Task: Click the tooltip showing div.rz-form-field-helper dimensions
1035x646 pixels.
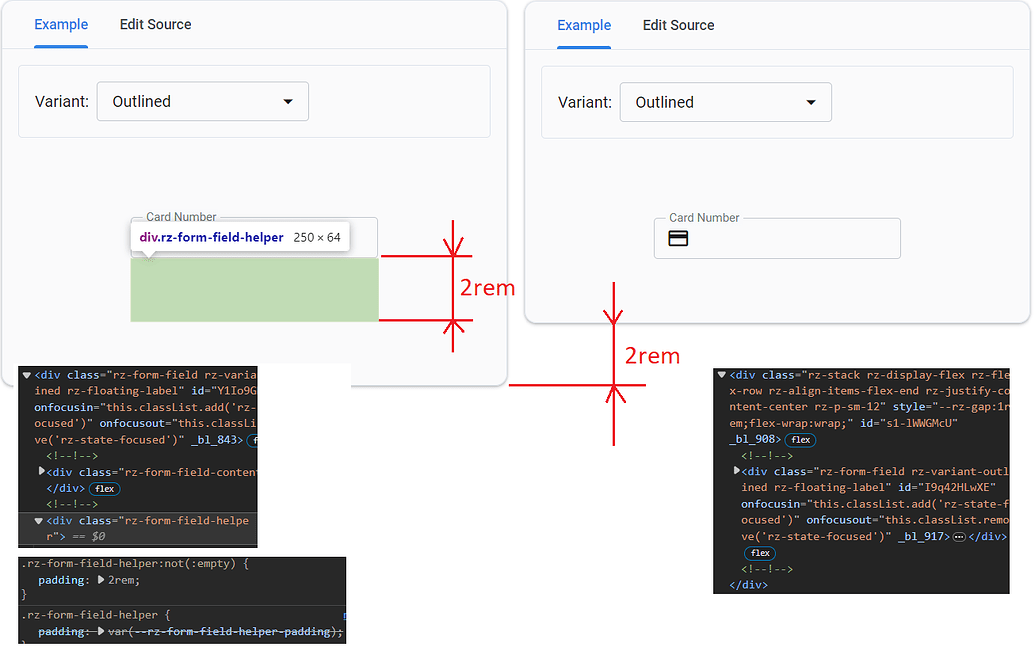Action: coord(240,237)
